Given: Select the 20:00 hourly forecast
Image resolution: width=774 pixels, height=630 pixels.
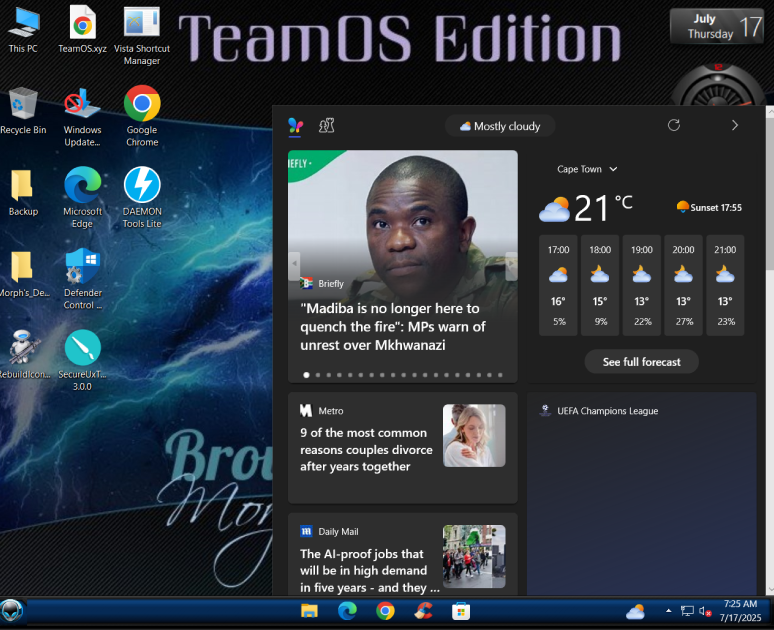Looking at the screenshot, I should click(683, 285).
